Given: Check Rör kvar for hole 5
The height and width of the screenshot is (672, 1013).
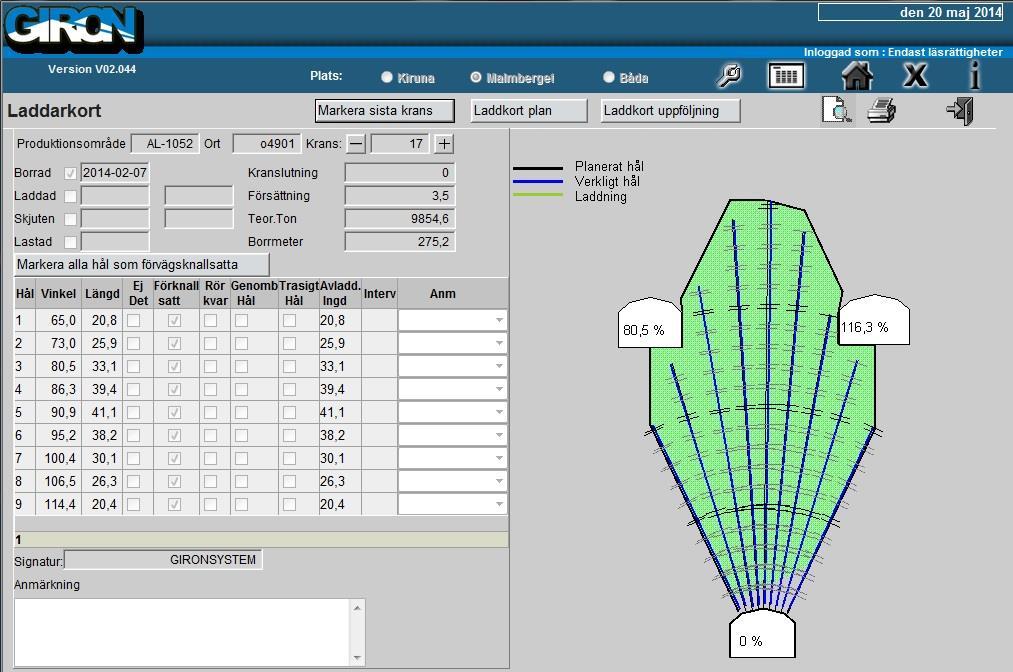Looking at the screenshot, I should pos(211,412).
